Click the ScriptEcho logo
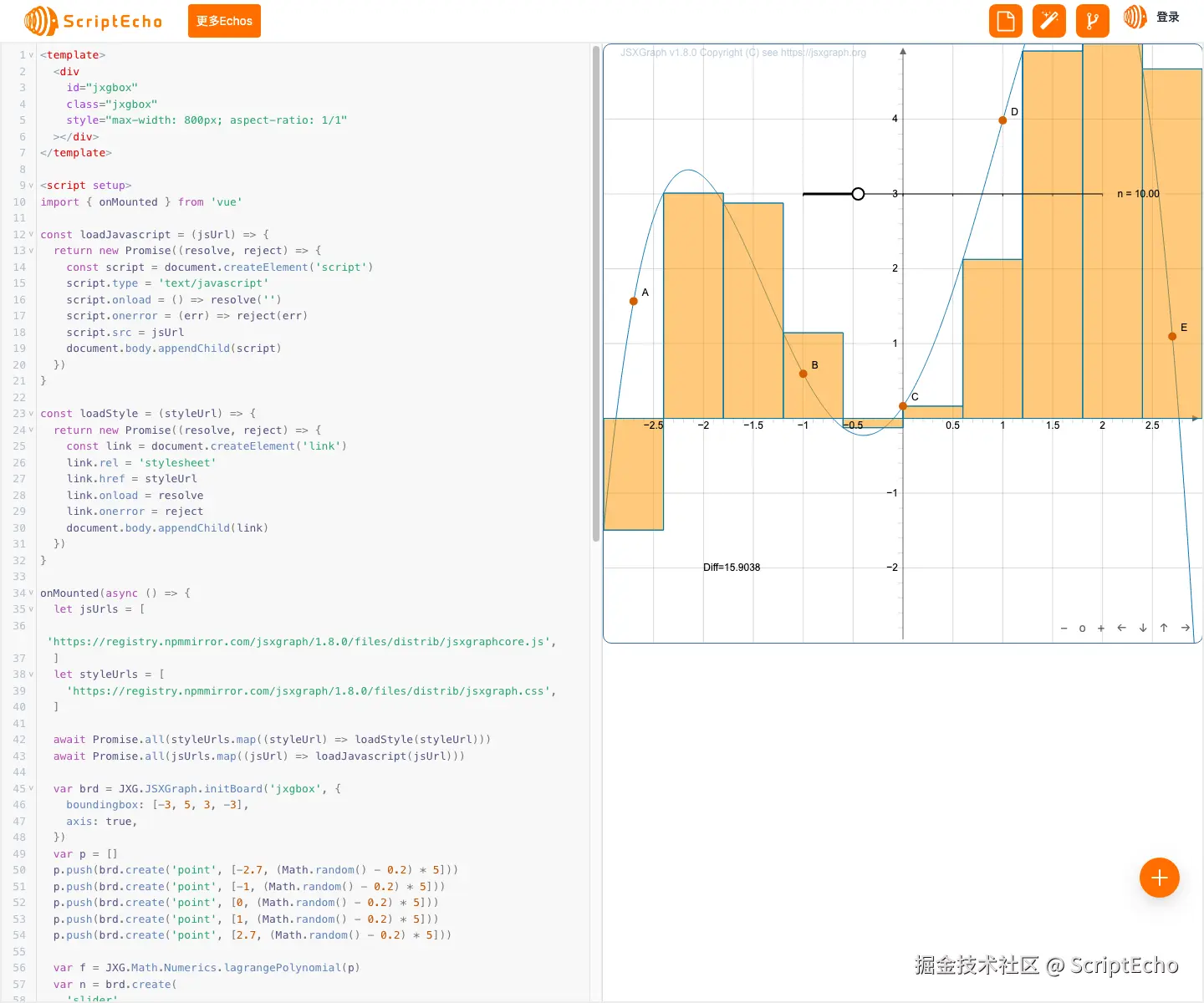 click(x=93, y=21)
